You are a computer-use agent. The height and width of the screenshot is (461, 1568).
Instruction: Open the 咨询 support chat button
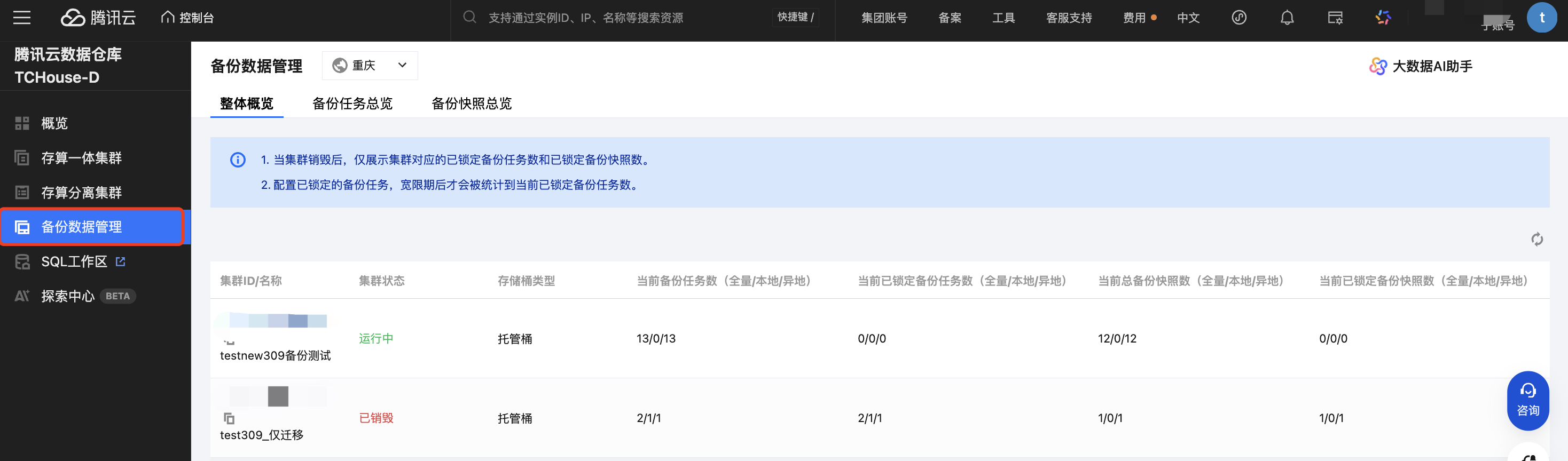(x=1527, y=400)
